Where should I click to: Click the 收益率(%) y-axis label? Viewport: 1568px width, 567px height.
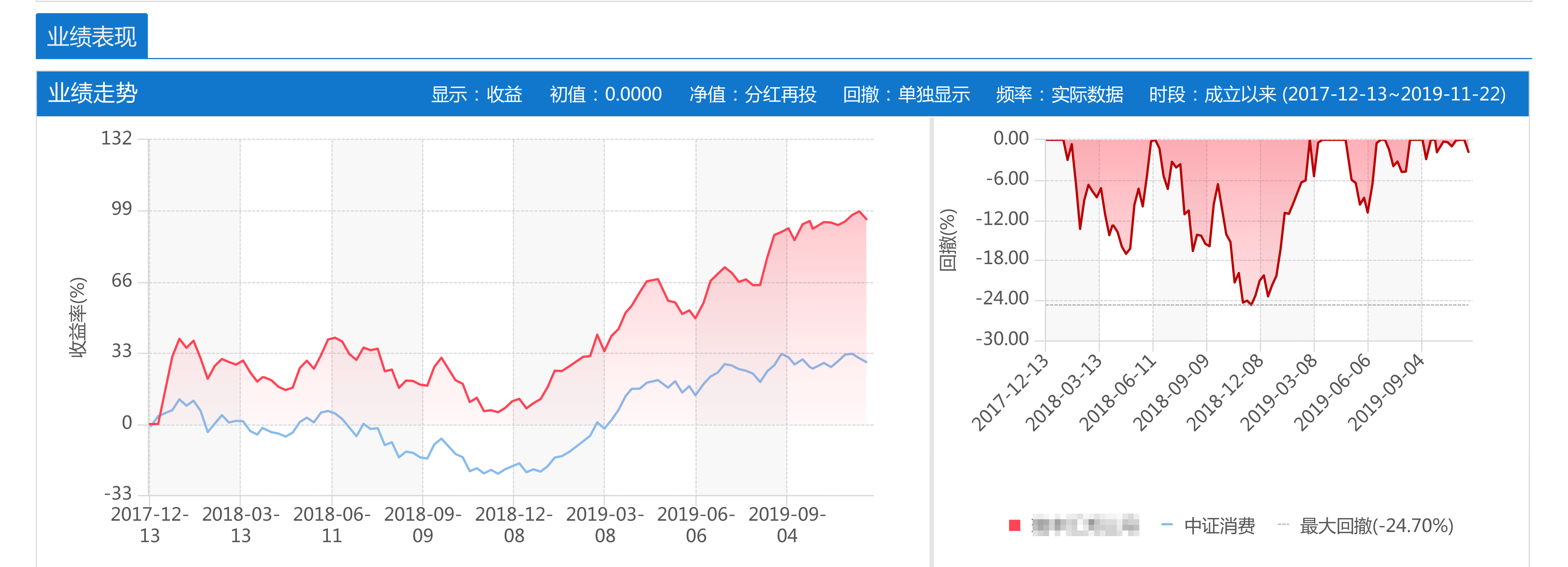point(78,317)
